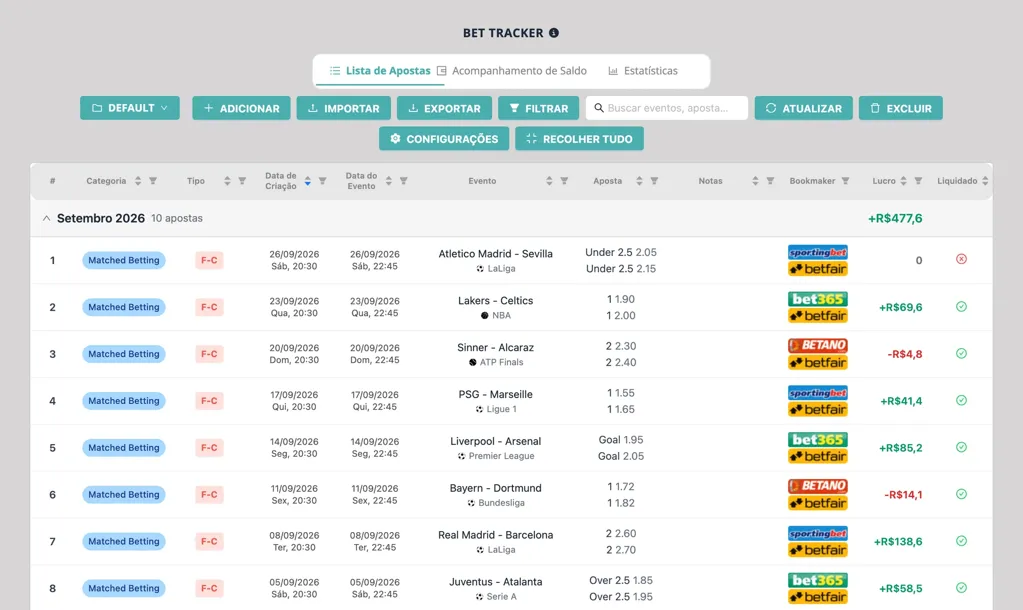Click Matched Betting tag in row 1
The width and height of the screenshot is (1023, 610).
coord(124,260)
